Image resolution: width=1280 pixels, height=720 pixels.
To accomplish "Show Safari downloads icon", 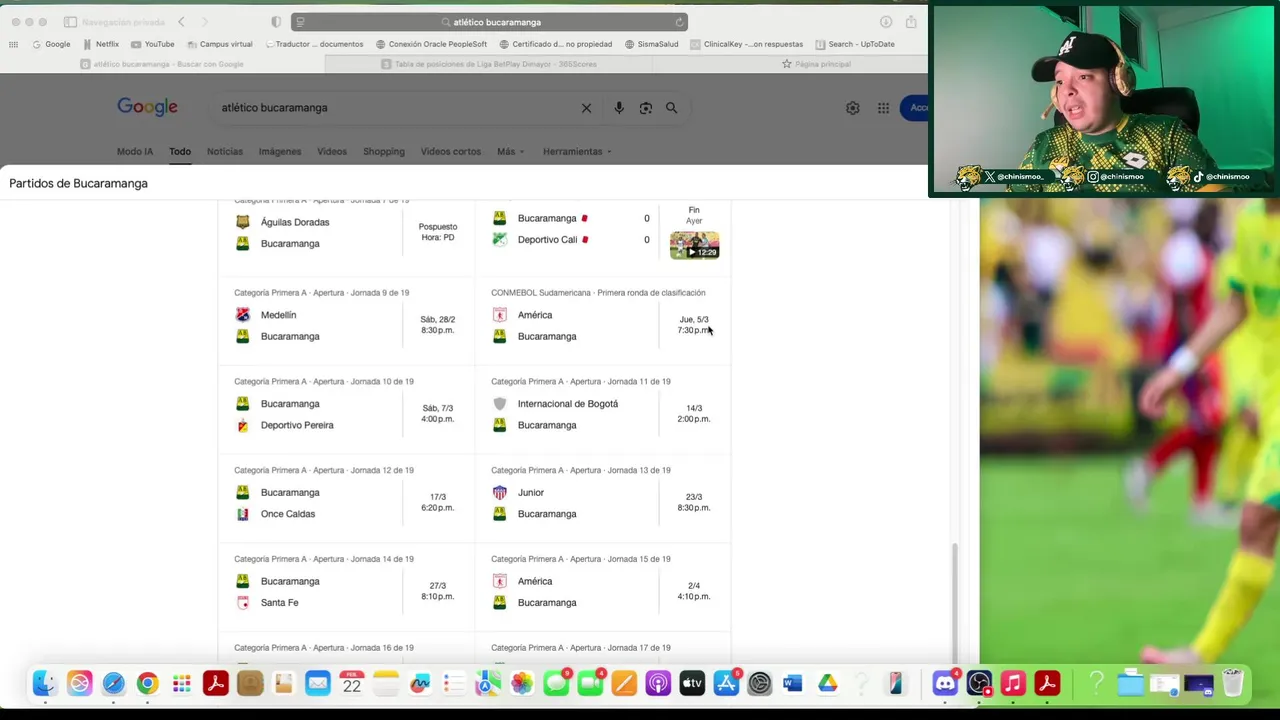I will [886, 22].
